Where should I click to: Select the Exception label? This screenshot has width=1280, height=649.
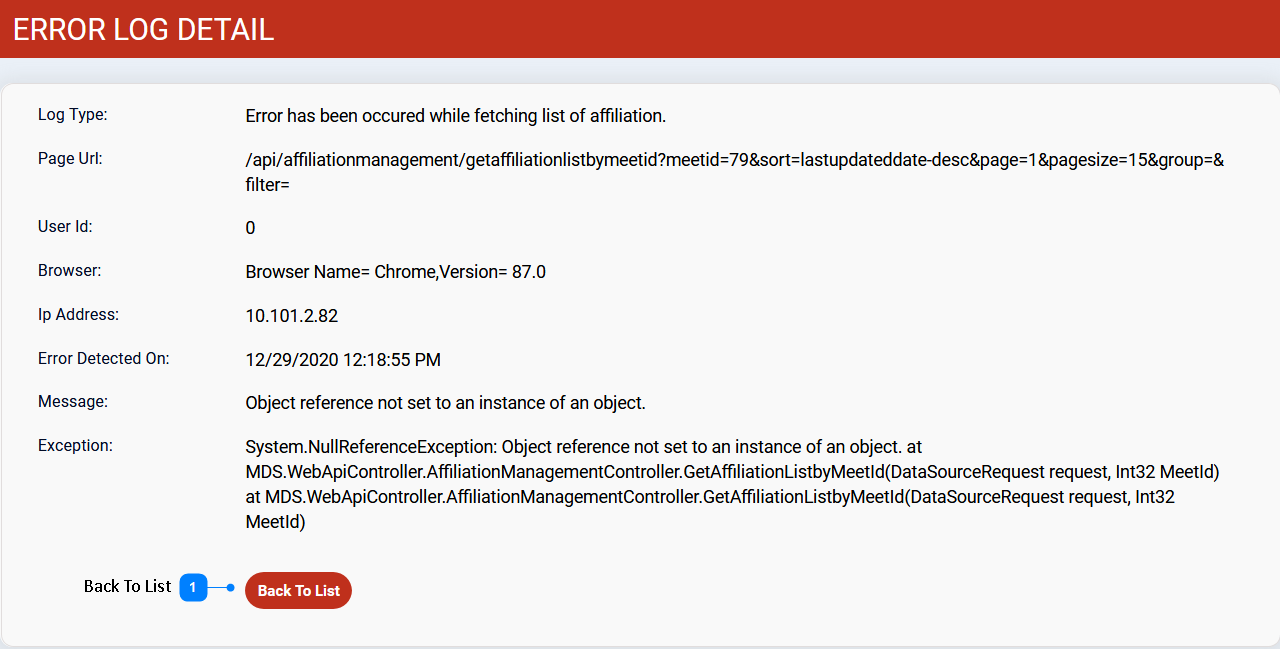[x=75, y=445]
